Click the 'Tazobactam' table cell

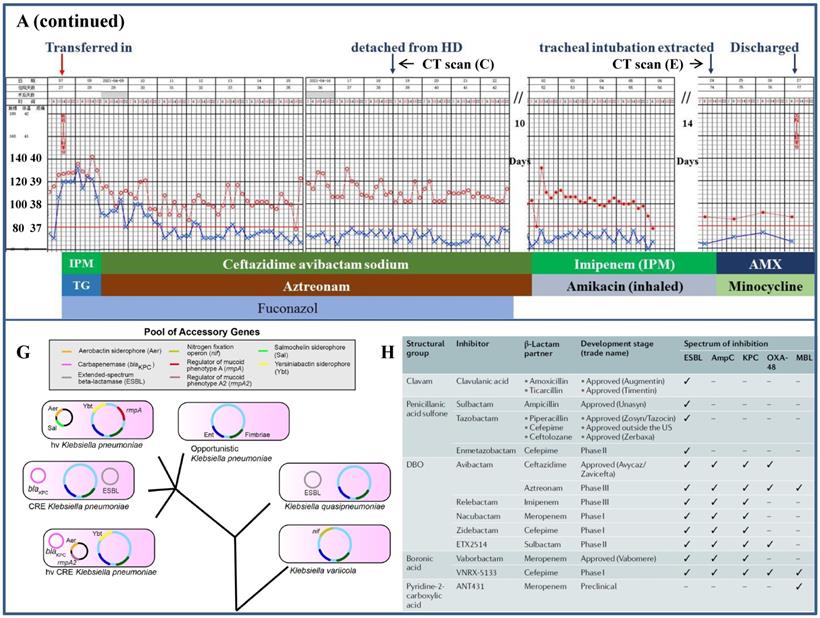(x=477, y=418)
